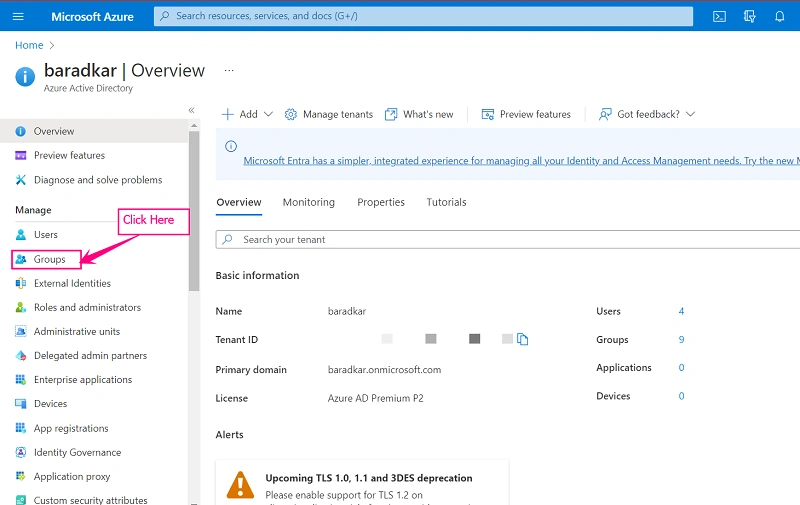Open the portal hamburger menu
The image size is (800, 505).
[18, 16]
